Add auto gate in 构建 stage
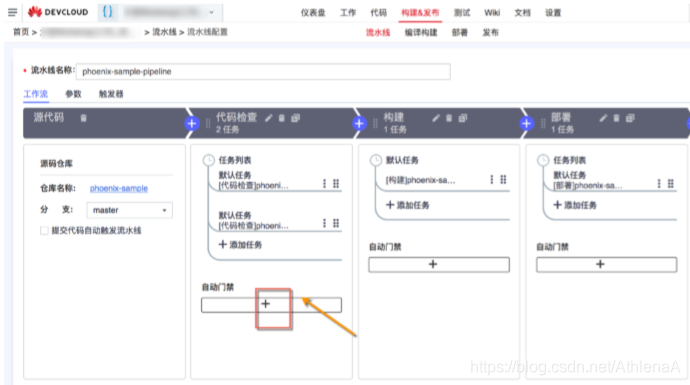The image size is (690, 385). coord(439,264)
